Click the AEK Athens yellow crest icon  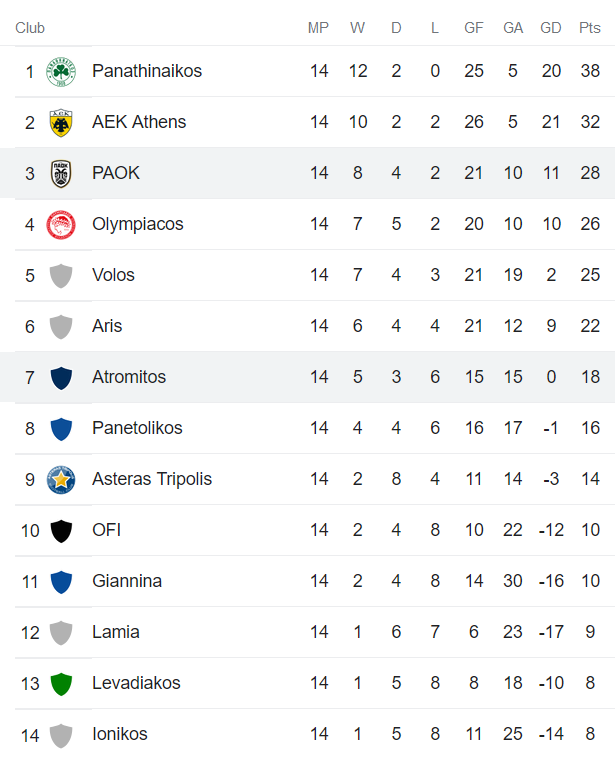[x=61, y=122]
